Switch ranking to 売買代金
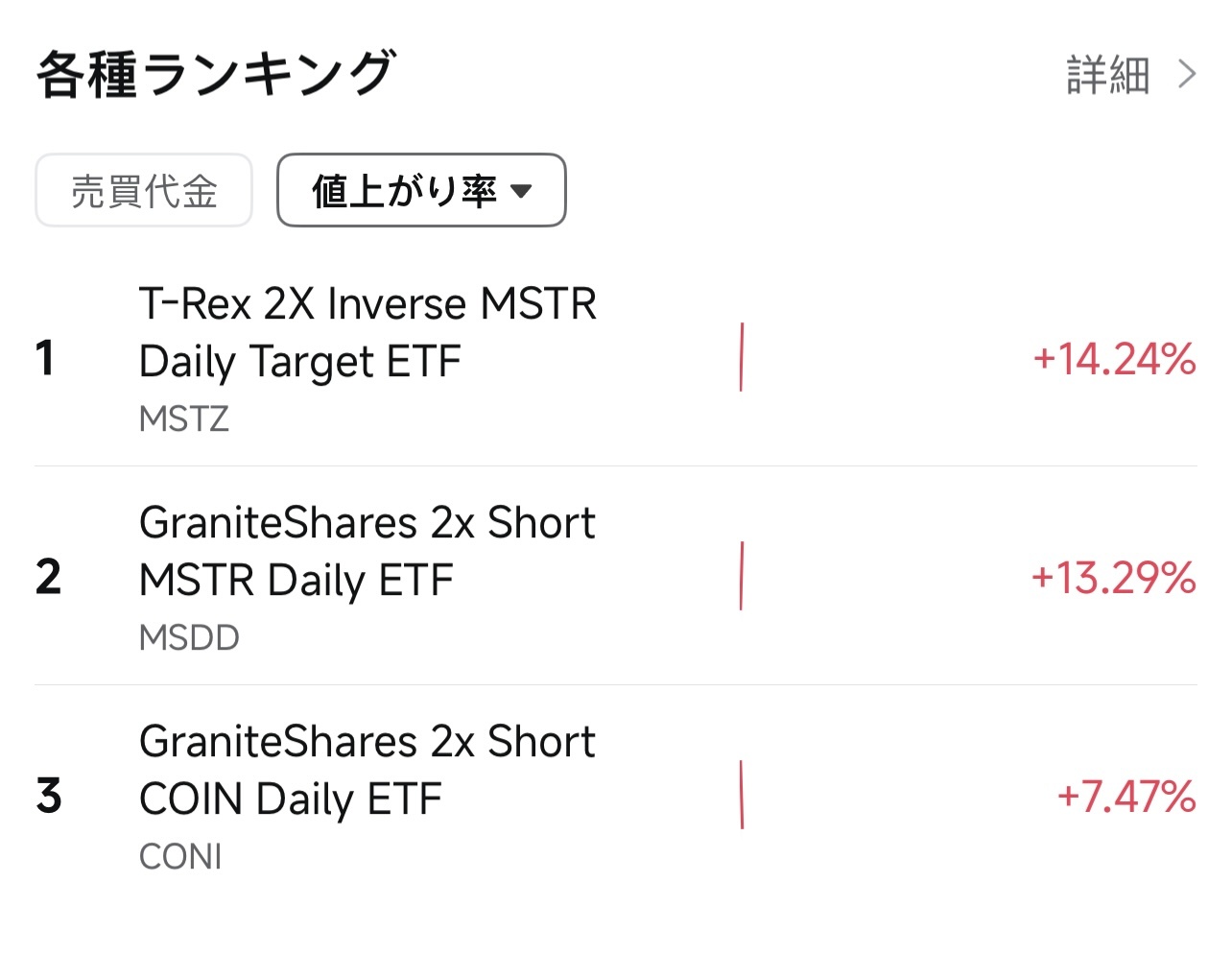The width and height of the screenshot is (1232, 954). click(x=143, y=190)
